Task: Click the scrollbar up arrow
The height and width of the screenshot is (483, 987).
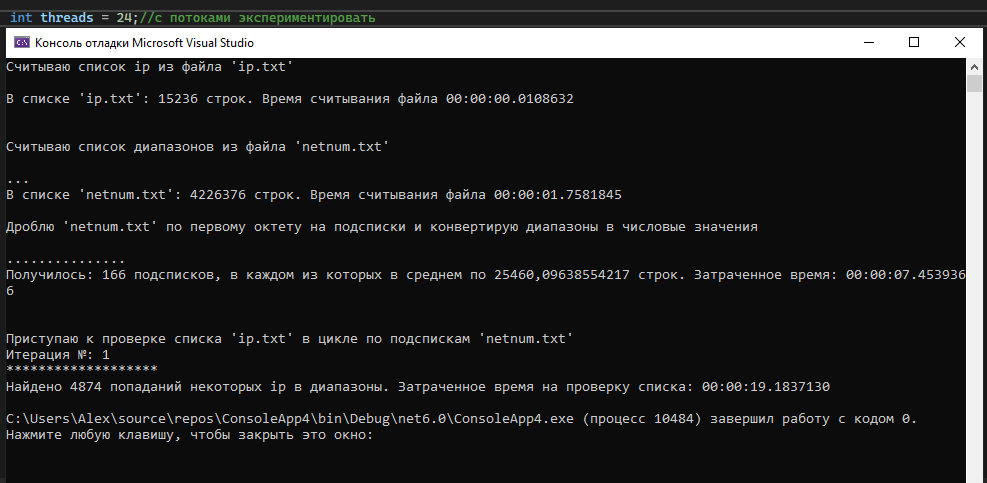Action: (974, 66)
